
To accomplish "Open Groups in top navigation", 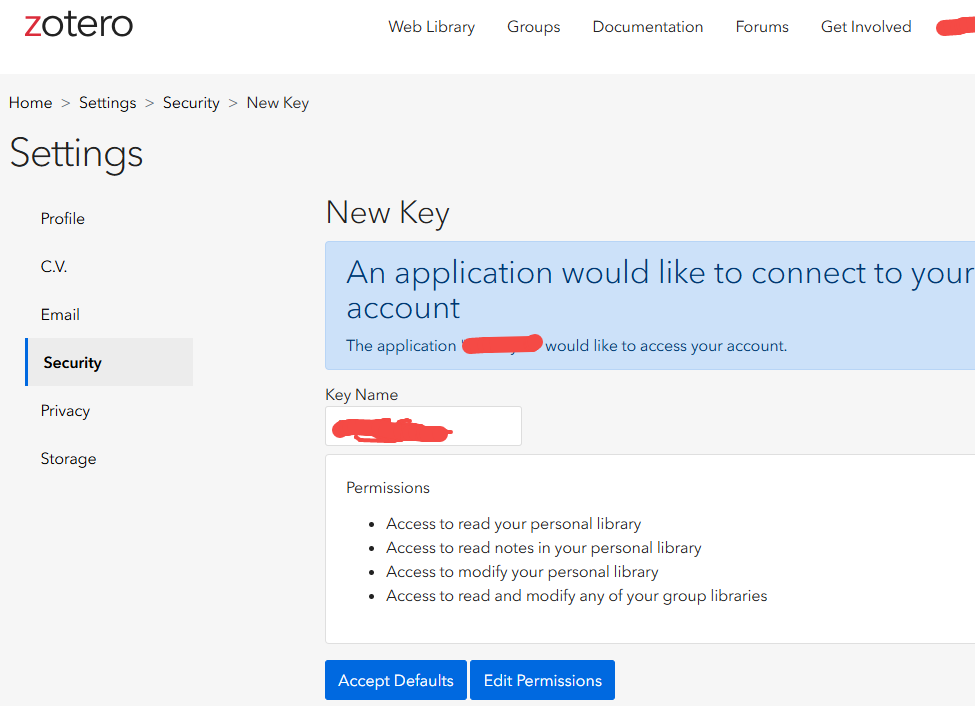I will click(x=534, y=27).
